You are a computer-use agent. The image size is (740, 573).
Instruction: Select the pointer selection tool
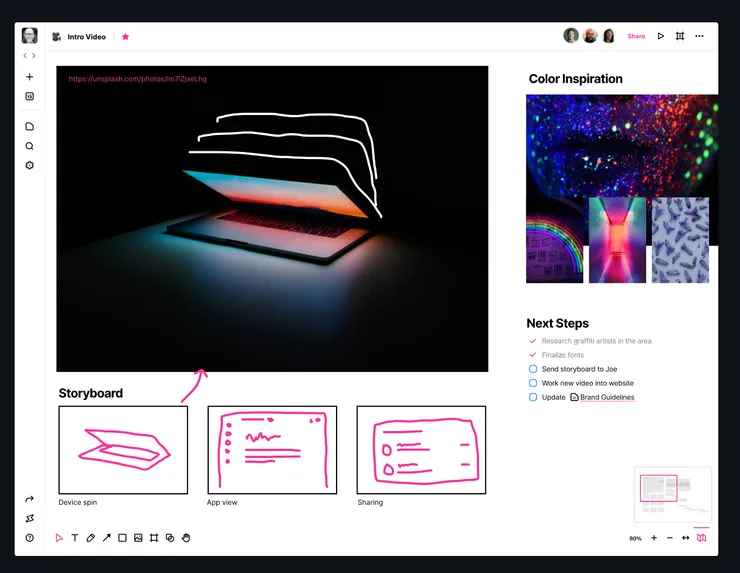point(59,538)
